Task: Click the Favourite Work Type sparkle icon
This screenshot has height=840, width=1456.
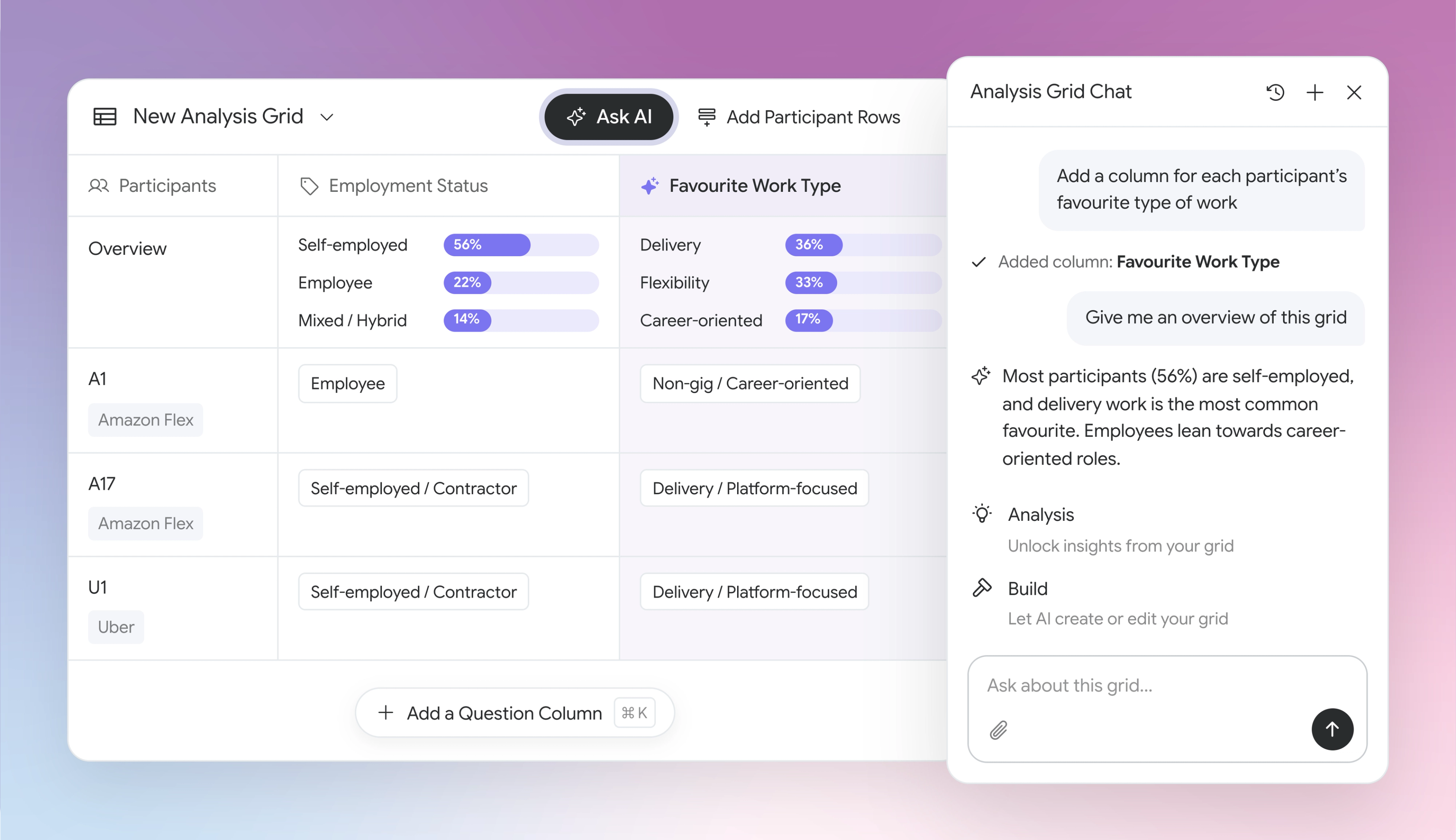Action: [650, 186]
